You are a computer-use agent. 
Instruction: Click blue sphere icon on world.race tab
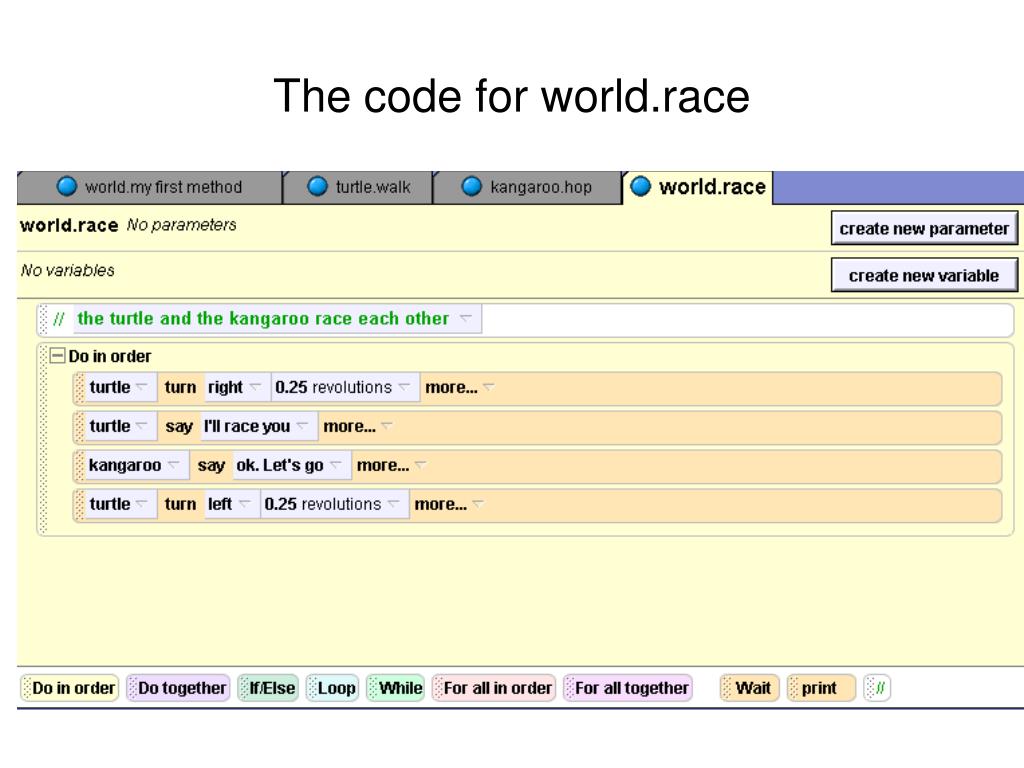[640, 187]
